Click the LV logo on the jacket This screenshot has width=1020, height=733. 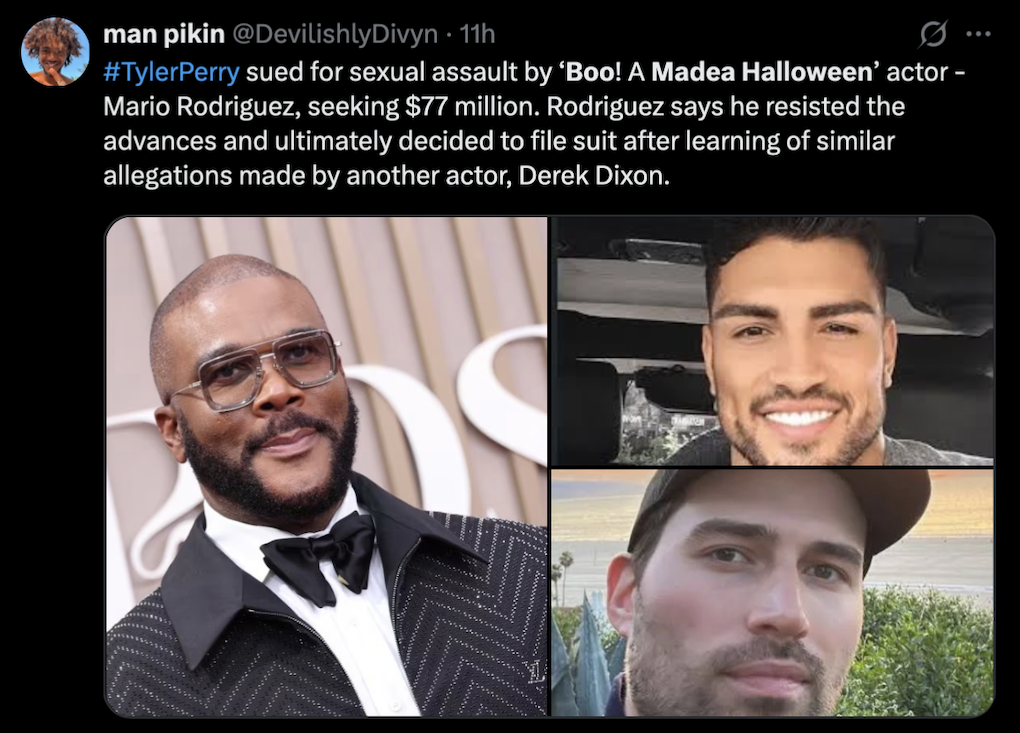535,672
